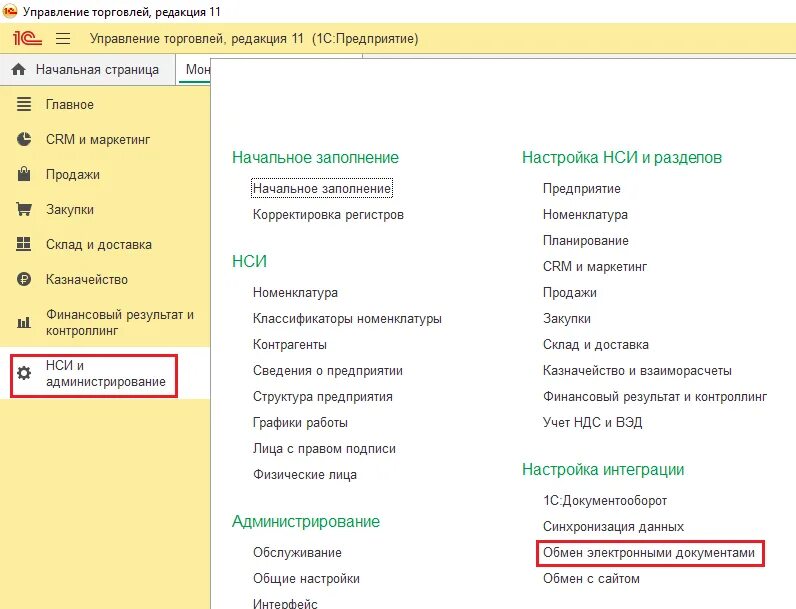Open Физические лица

(305, 475)
